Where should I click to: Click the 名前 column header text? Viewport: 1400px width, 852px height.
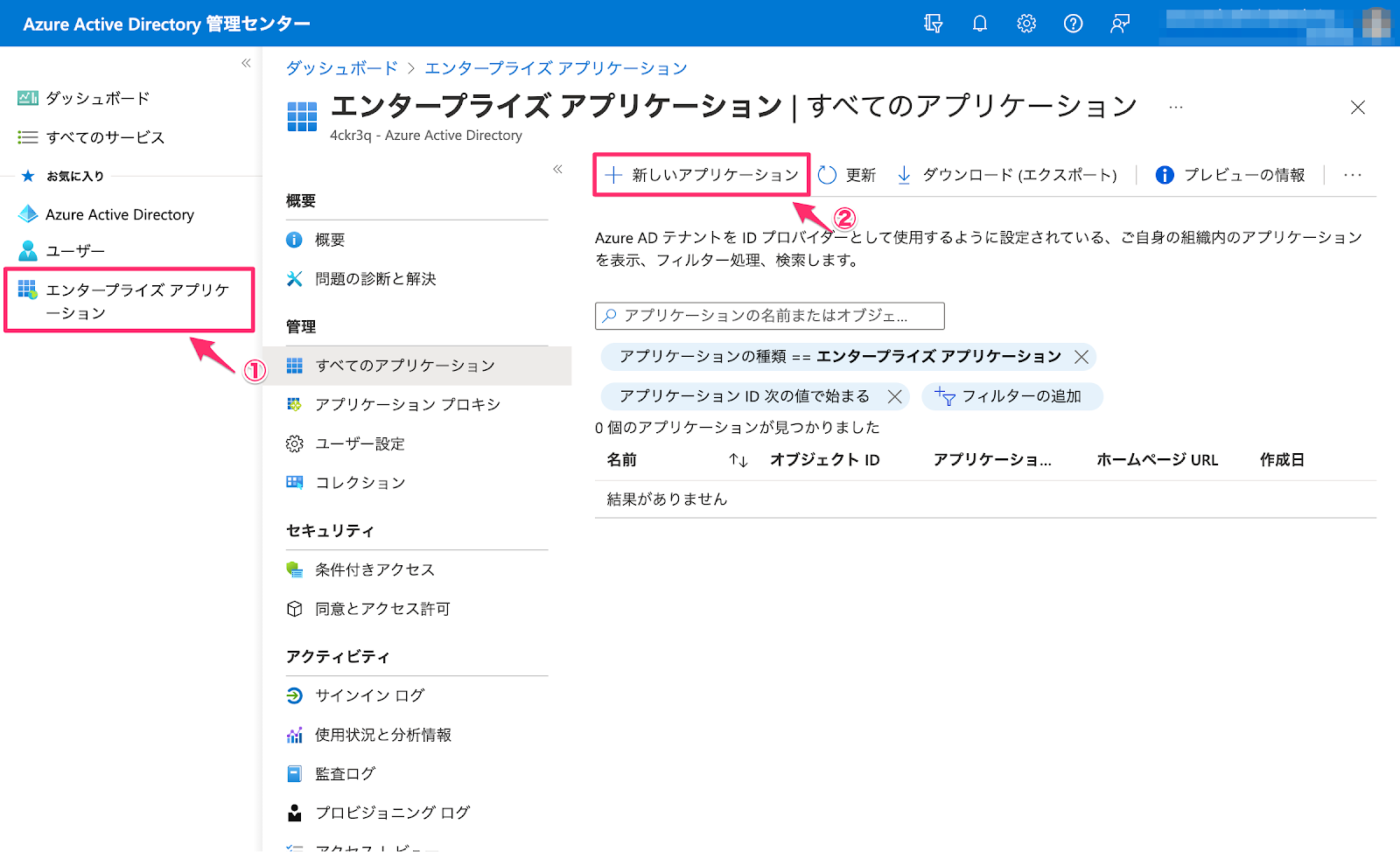(622, 460)
